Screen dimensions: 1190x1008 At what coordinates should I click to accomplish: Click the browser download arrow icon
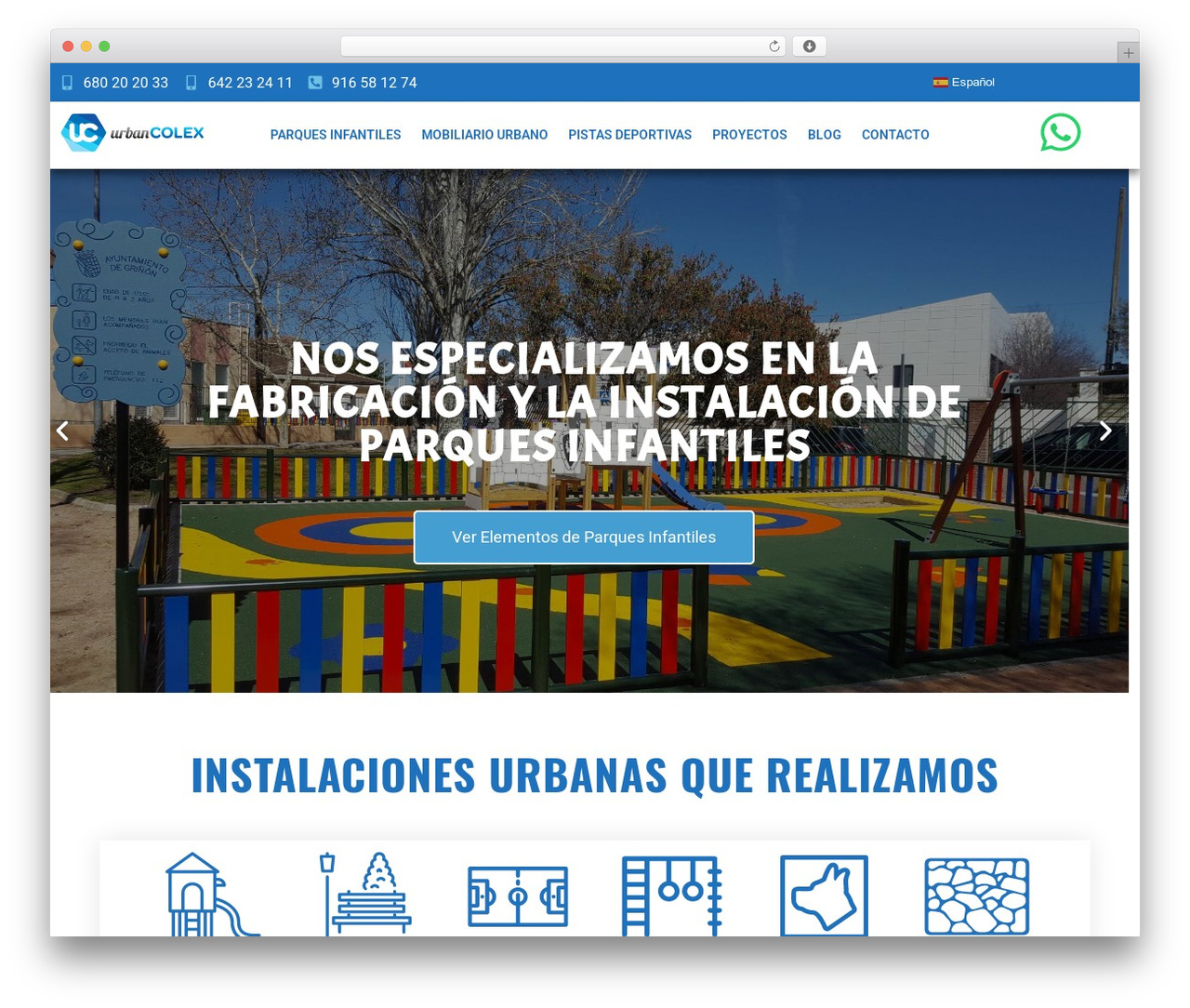click(809, 46)
